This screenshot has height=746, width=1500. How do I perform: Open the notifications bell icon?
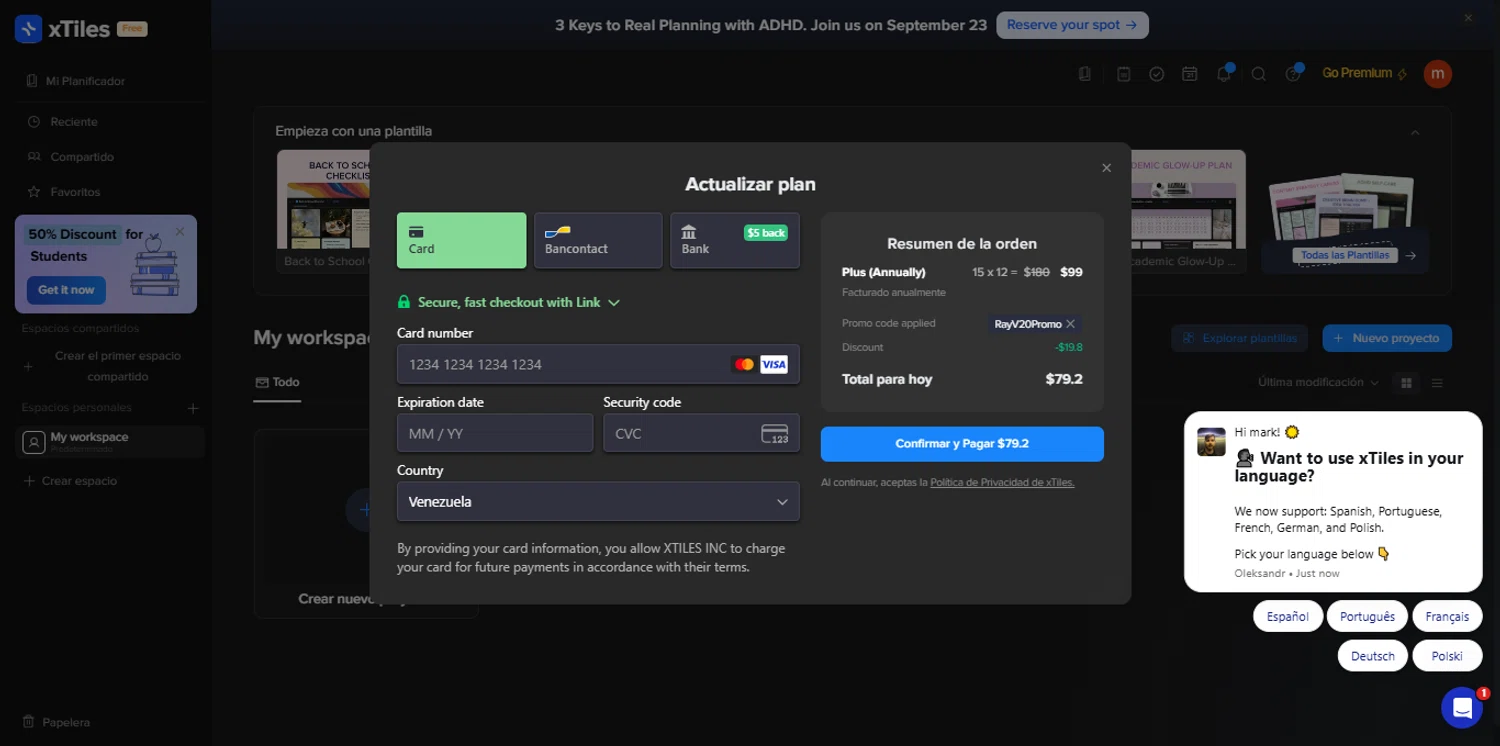1224,74
